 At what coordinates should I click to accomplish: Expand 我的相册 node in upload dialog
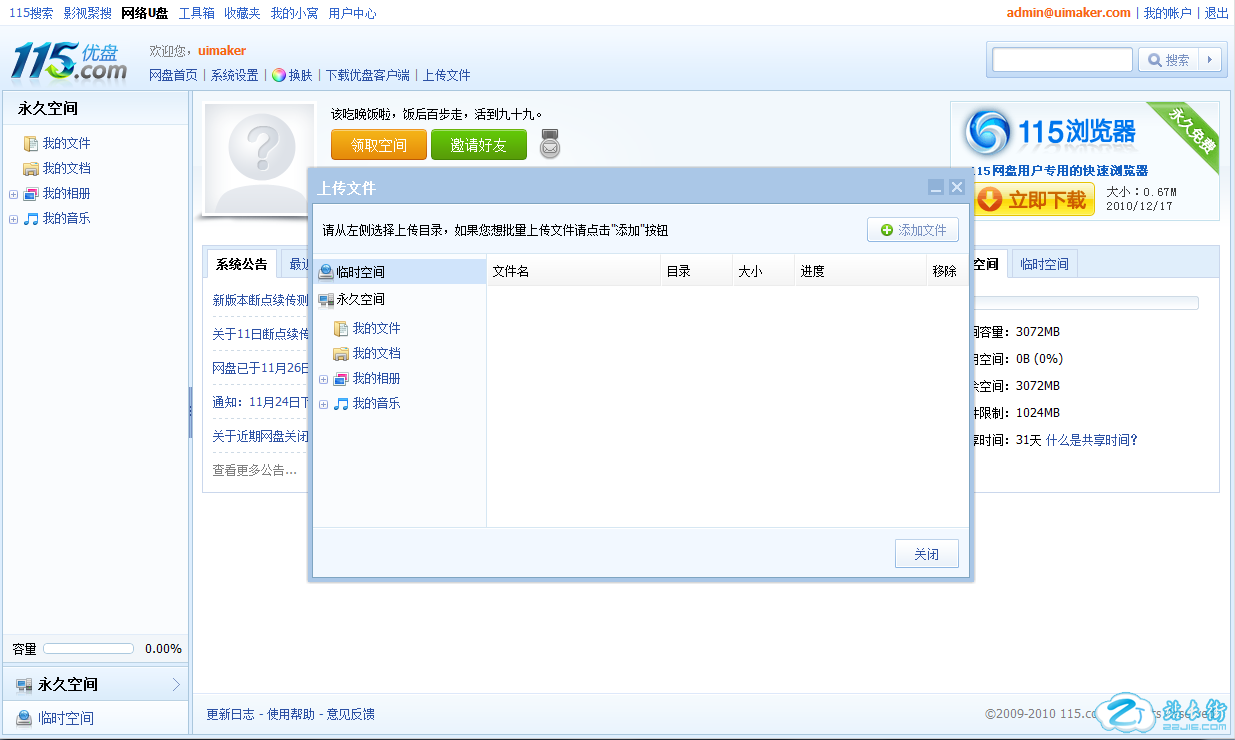pos(323,379)
